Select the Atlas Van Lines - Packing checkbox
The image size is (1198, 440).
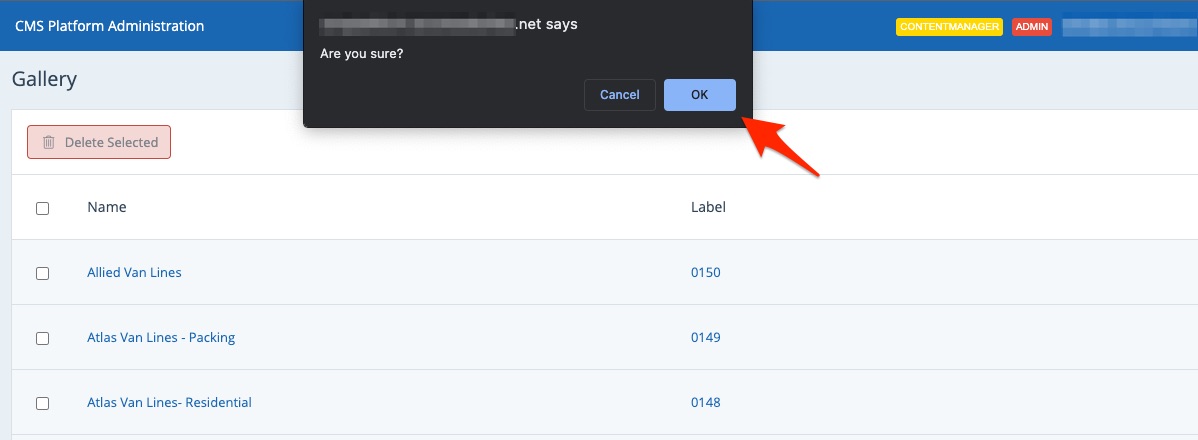42,338
